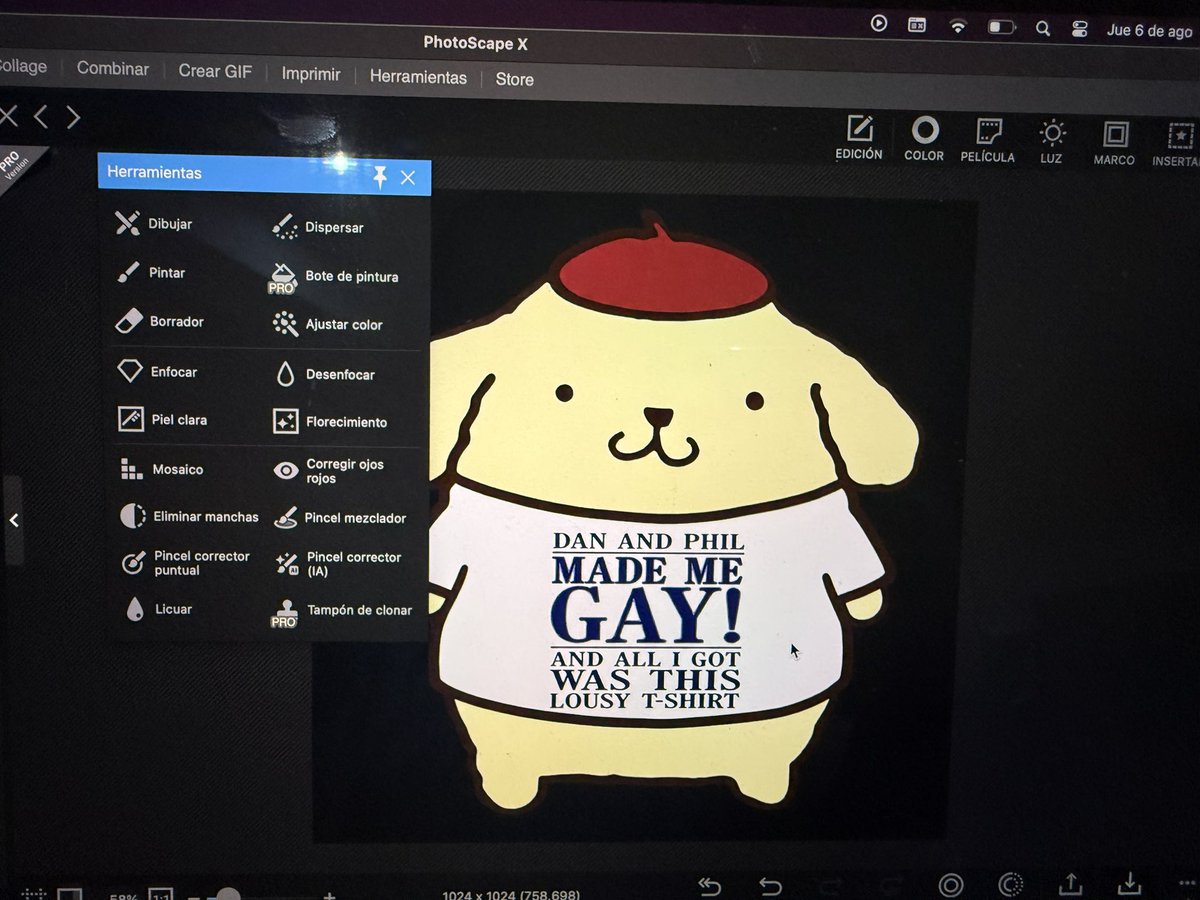1200x900 pixels.
Task: Select the Licuar liquify tool
Action: [158, 608]
